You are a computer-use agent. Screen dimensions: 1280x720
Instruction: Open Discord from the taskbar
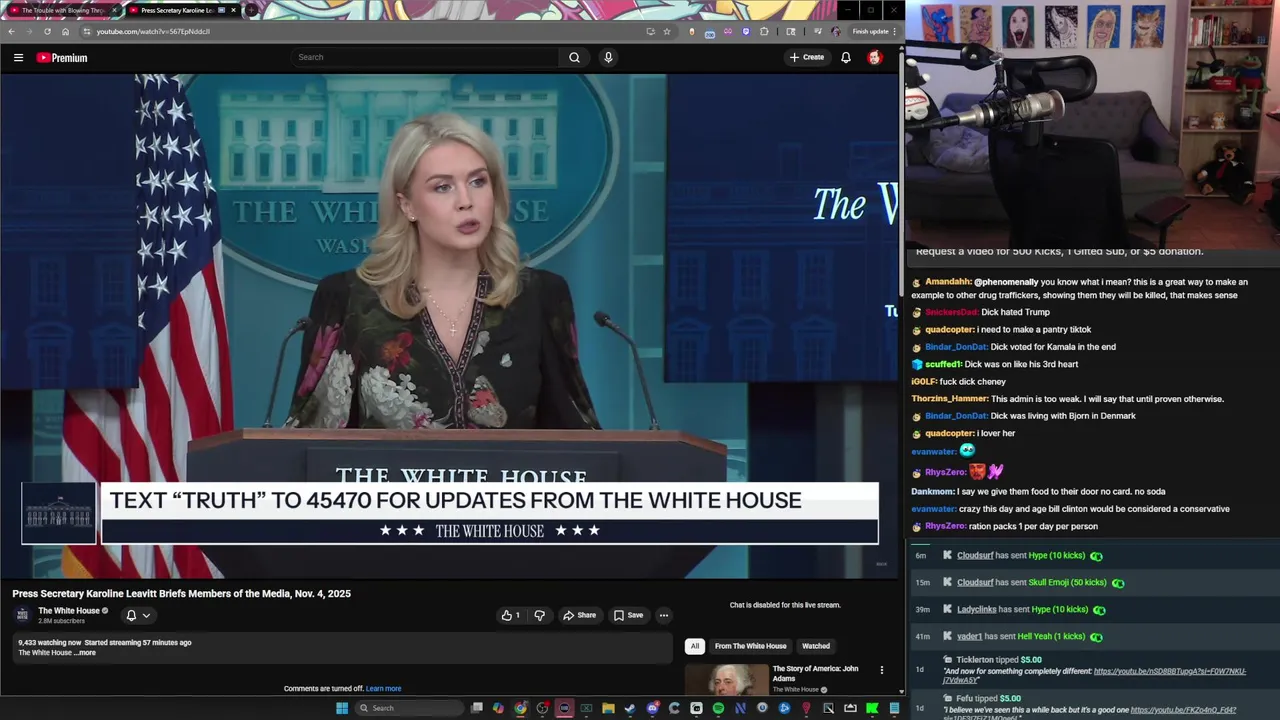pos(652,708)
